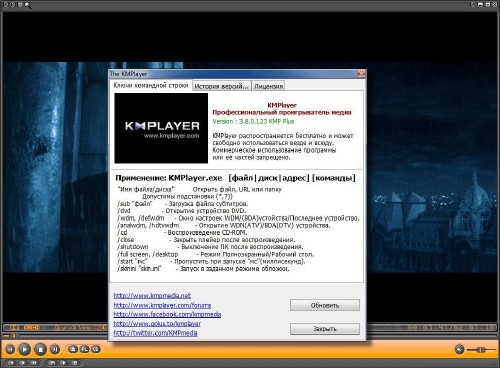Open the kmpmedia.net link
The width and height of the screenshot is (500, 368).
tap(152, 295)
